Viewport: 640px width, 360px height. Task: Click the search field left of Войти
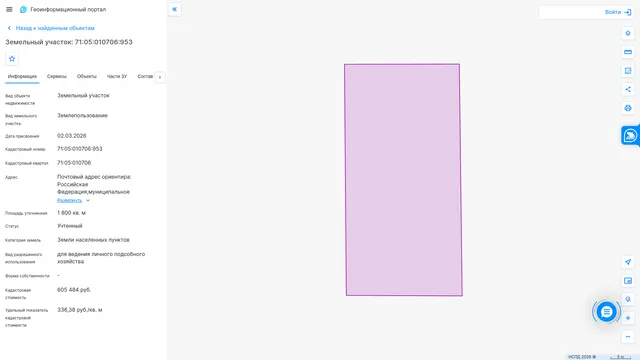tap(571, 12)
